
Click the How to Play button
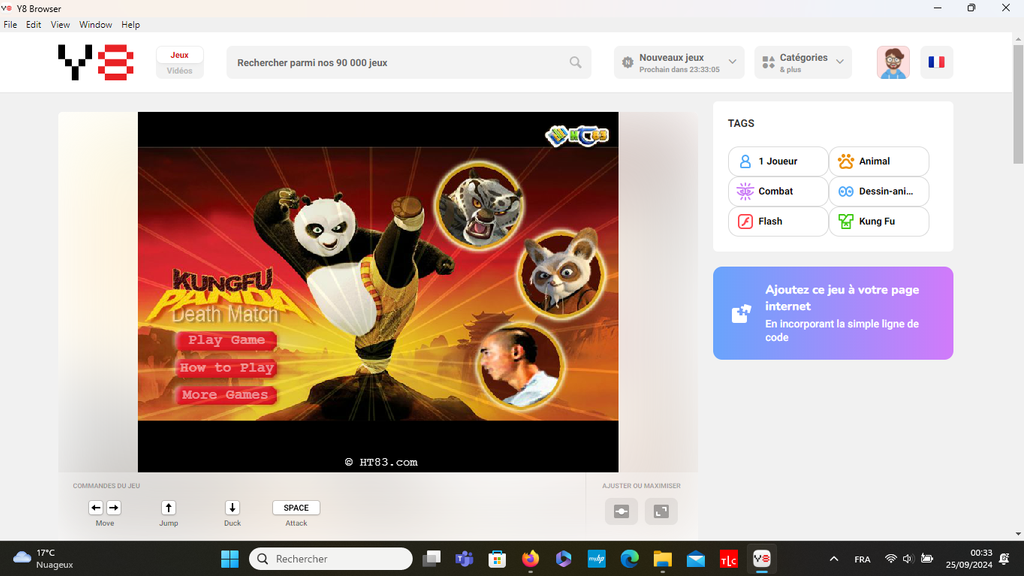[x=227, y=368]
